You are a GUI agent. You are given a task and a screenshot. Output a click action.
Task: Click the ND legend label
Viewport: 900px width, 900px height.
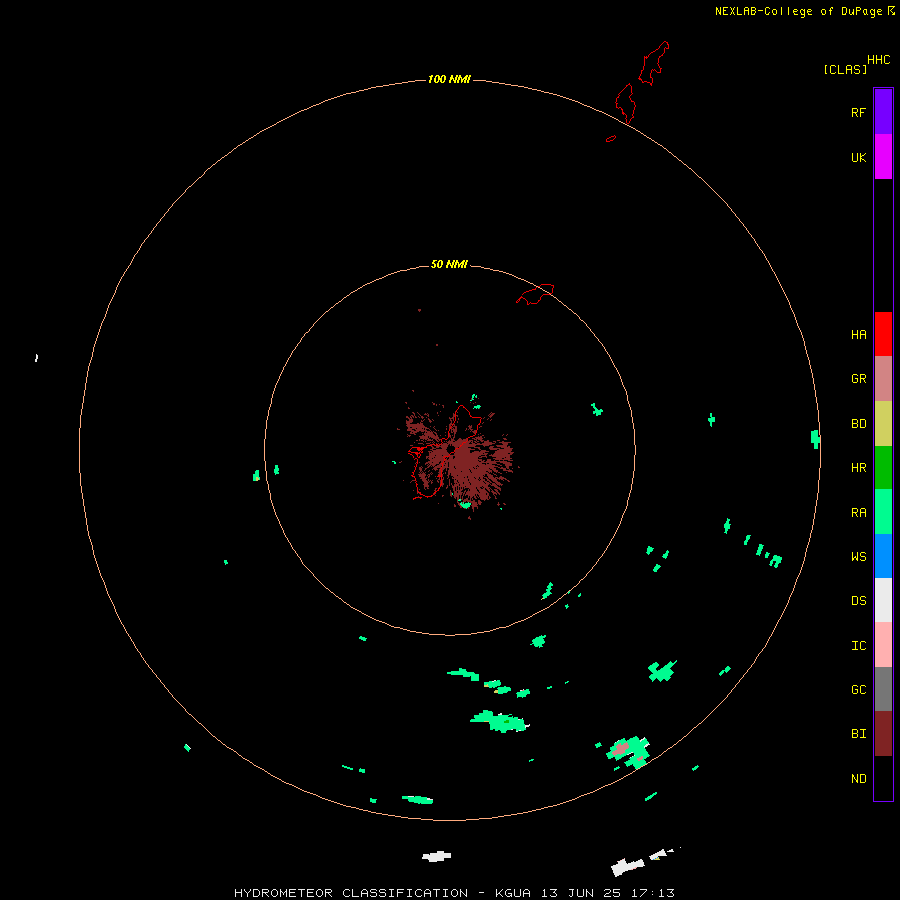[x=858, y=778]
